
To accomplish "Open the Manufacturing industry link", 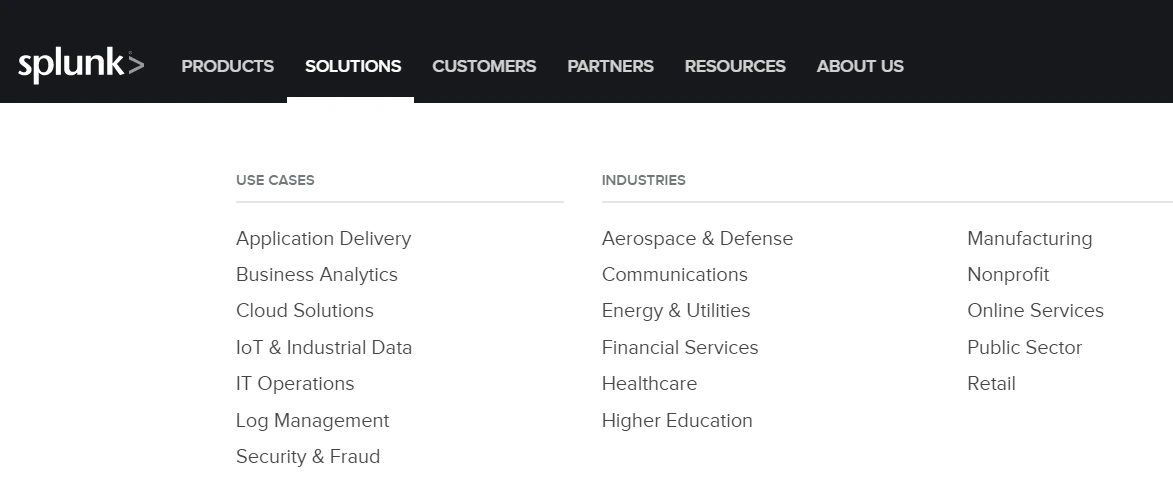I will tap(1029, 238).
